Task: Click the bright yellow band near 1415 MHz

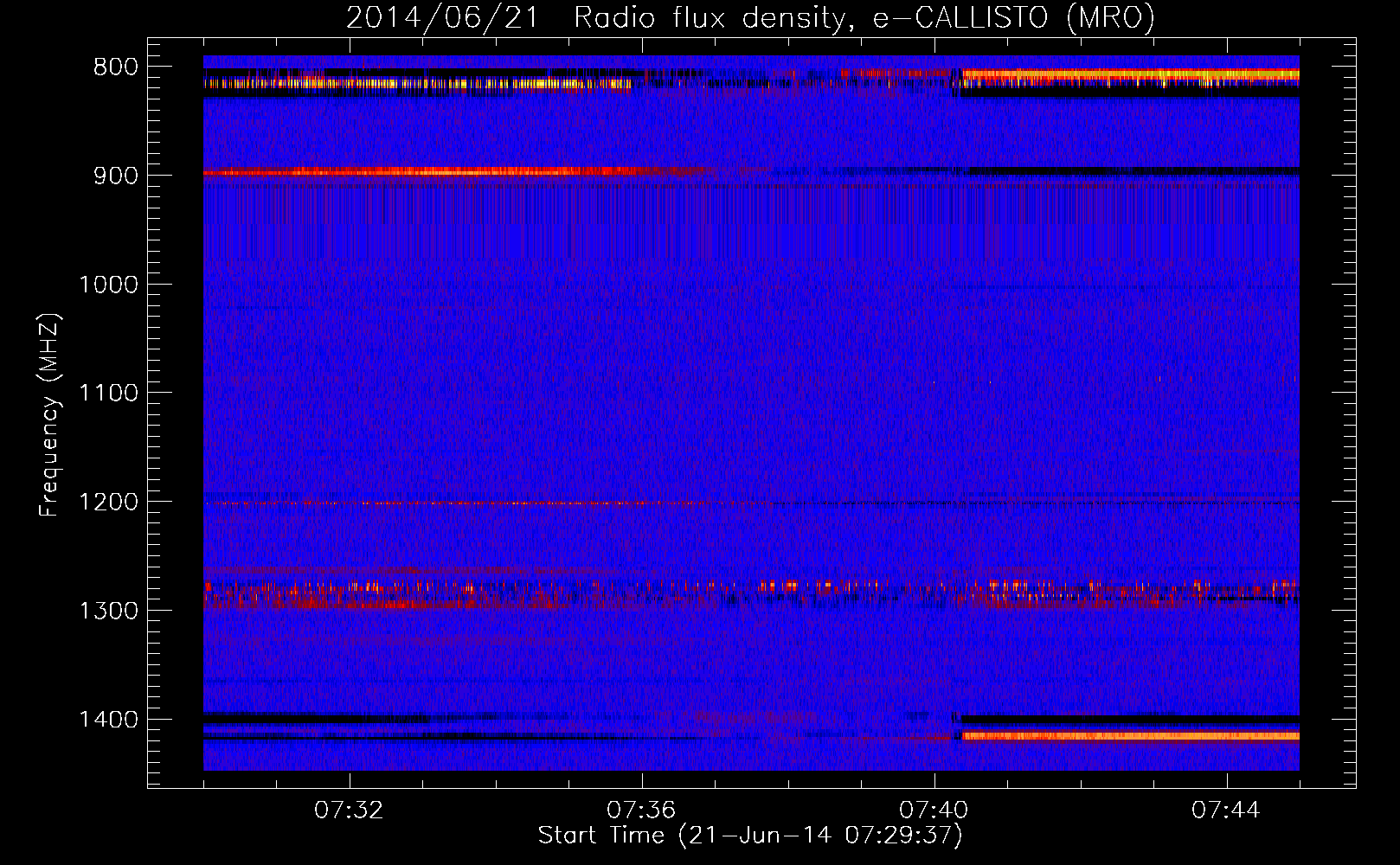Action: [x=1130, y=736]
